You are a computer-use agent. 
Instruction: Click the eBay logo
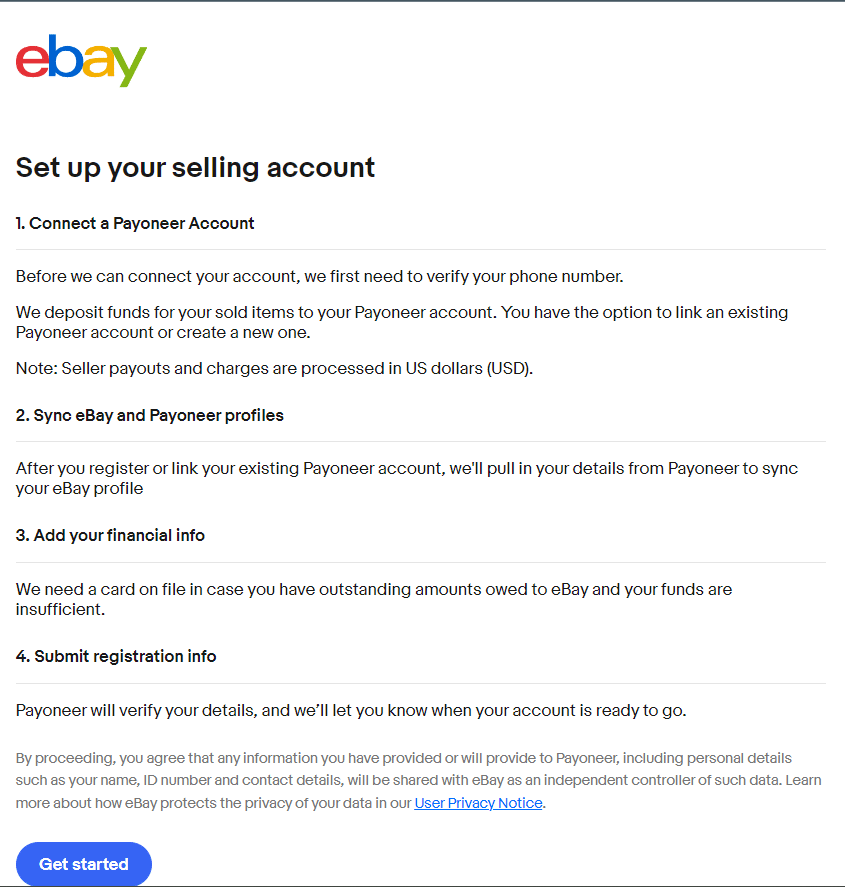(80, 61)
